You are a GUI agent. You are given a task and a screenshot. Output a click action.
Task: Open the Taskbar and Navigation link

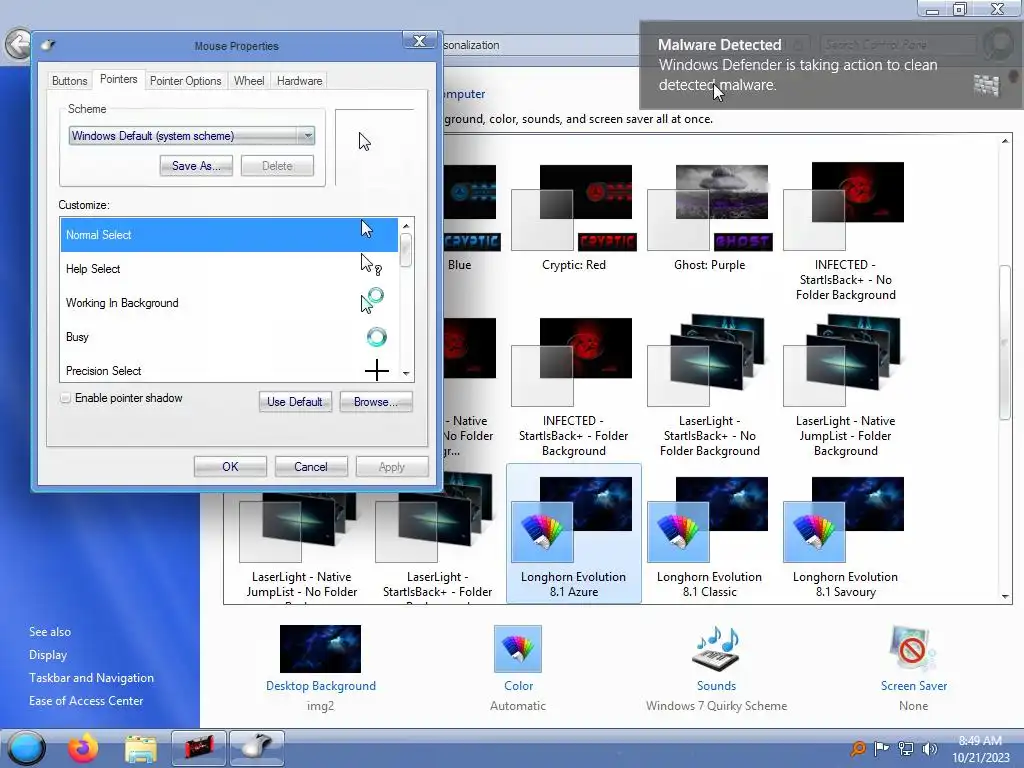(91, 678)
